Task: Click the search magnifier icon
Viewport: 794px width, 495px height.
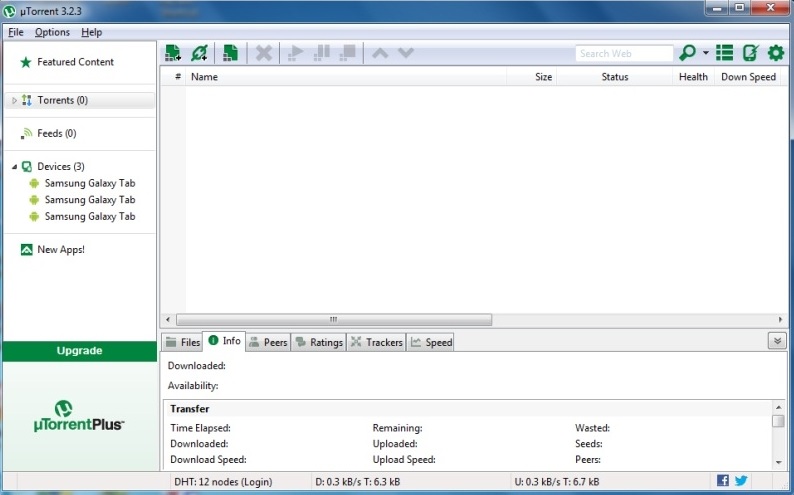Action: 687,53
